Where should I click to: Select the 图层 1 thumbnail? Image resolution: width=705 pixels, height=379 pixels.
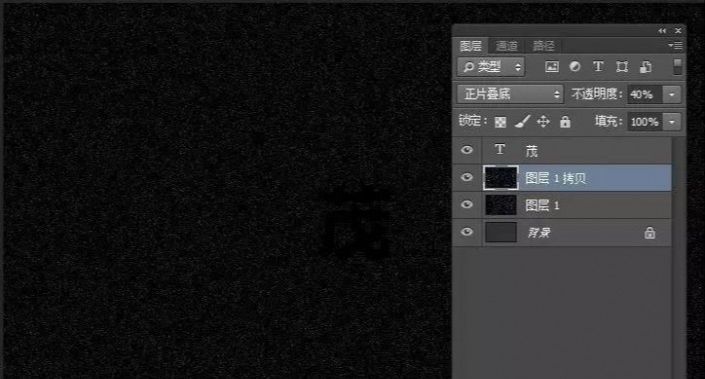coord(500,205)
